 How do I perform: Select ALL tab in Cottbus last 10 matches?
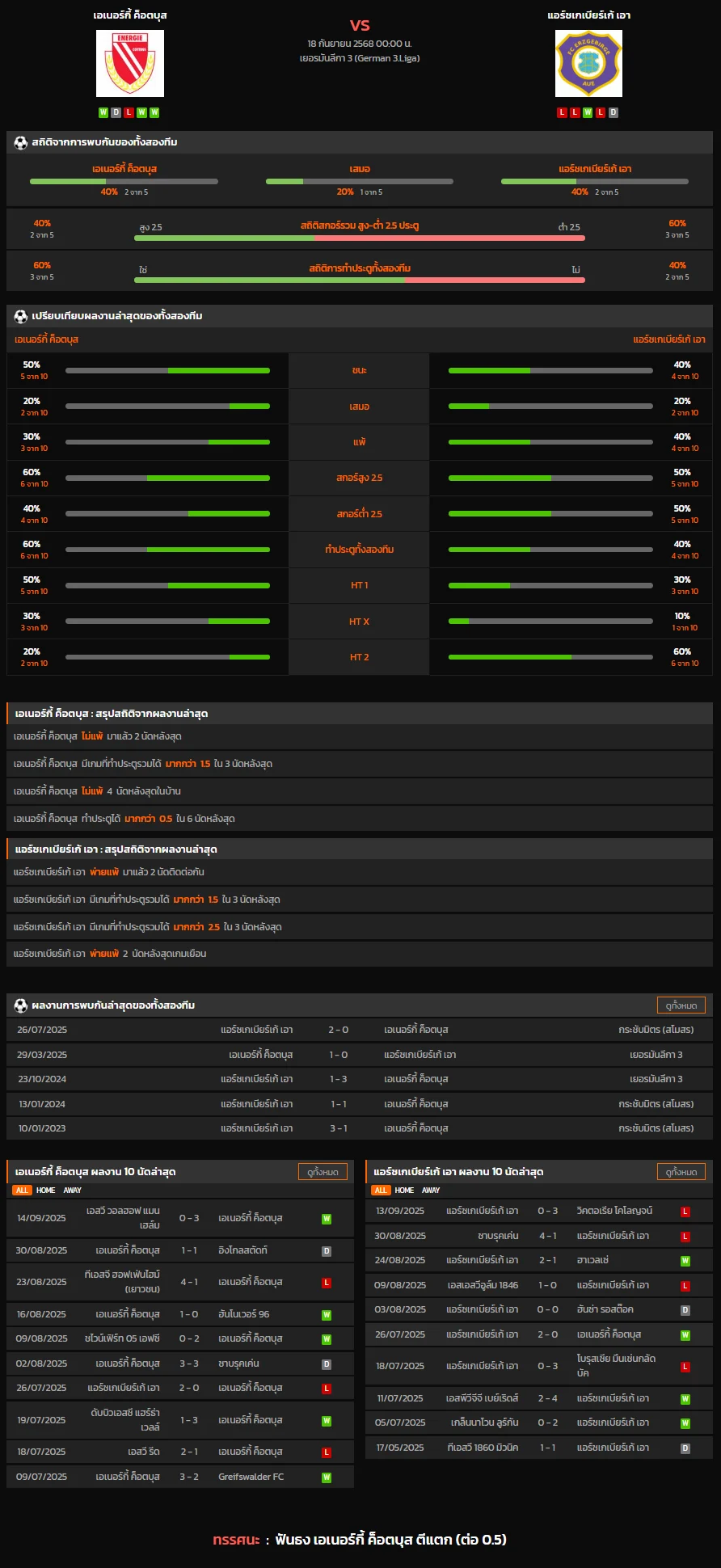22,1191
